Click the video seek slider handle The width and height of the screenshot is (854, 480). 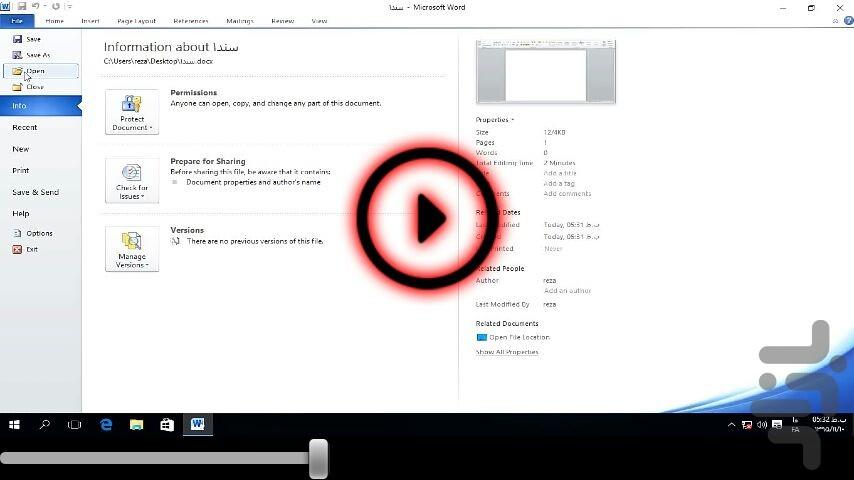(x=318, y=458)
